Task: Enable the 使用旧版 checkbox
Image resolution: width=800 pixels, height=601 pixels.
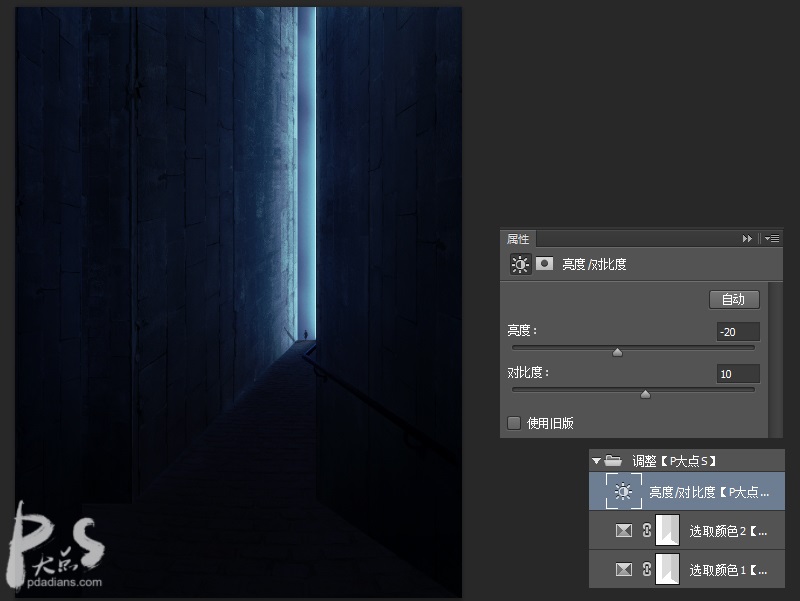Action: (514, 423)
